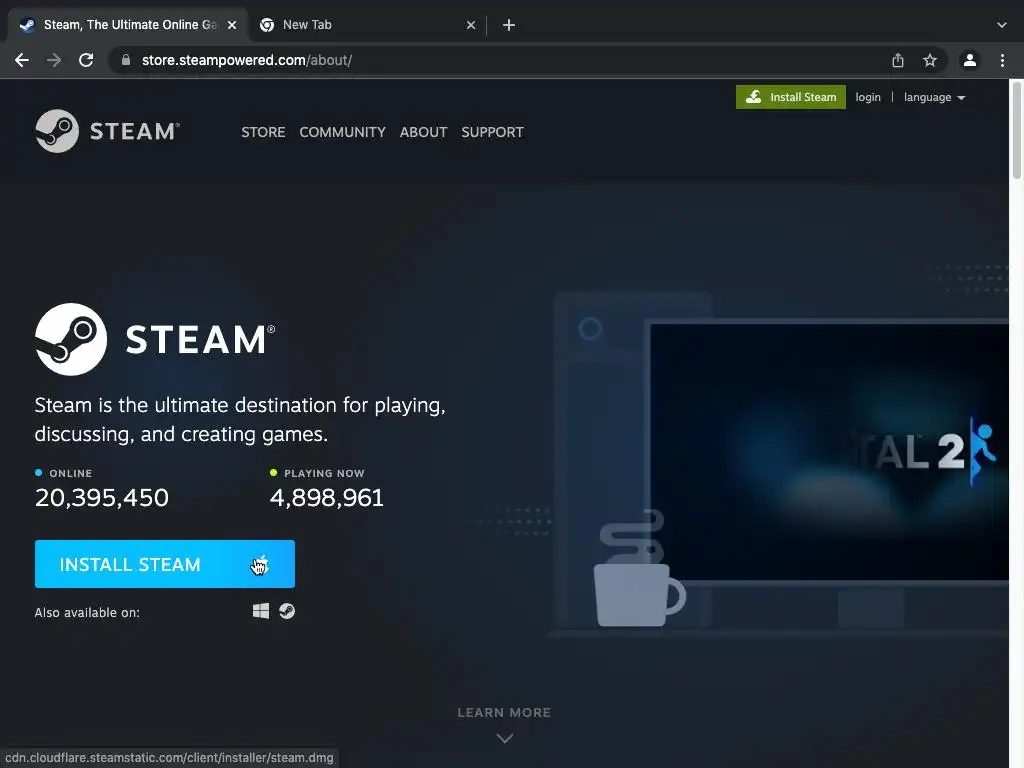Click the large Steam hero logo
The width and height of the screenshot is (1024, 768).
(x=155, y=339)
